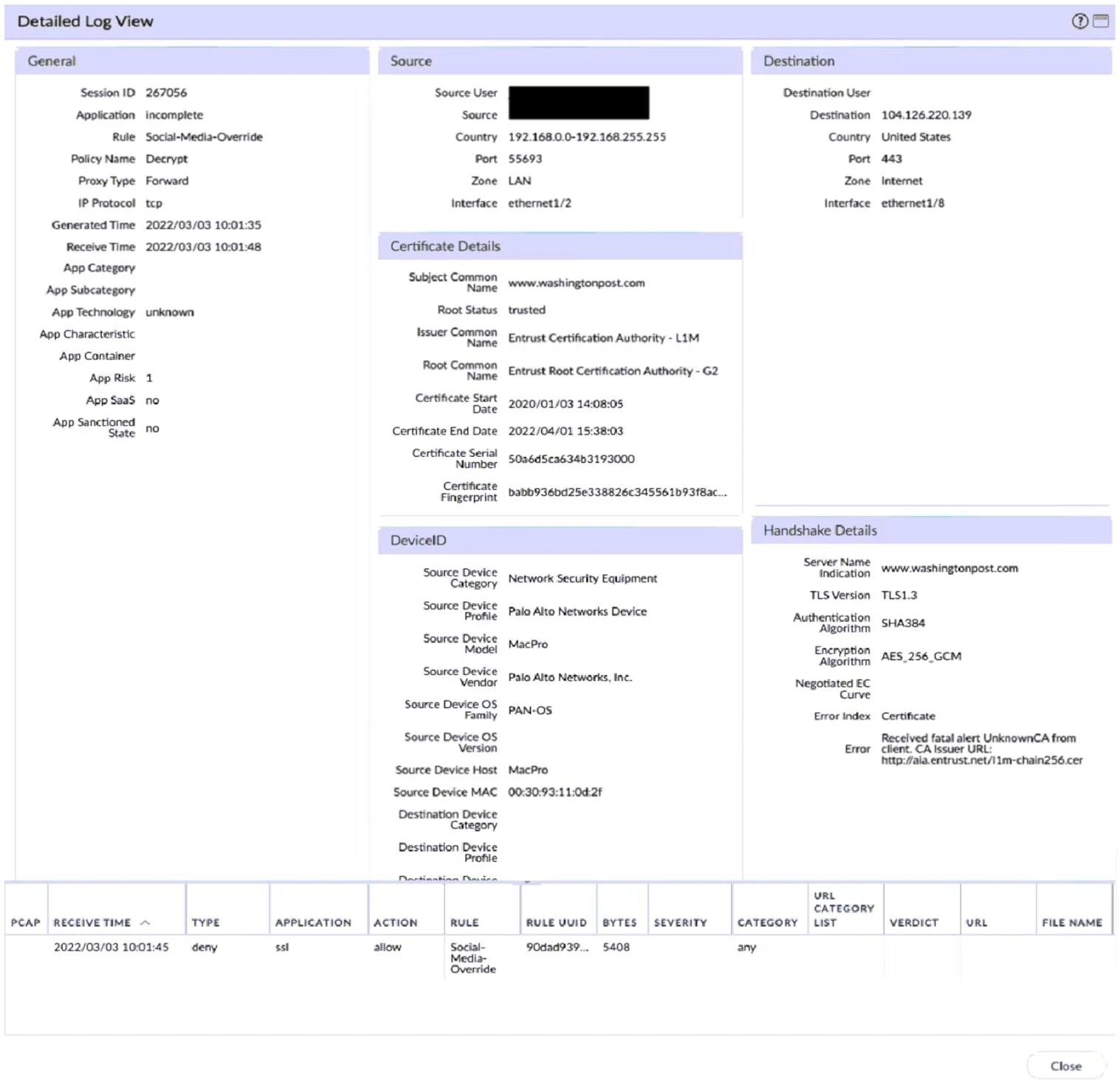Click Server Name Indication www.washingtonpost.com
Viewport: 1120px width, 1090px height.
tap(949, 568)
